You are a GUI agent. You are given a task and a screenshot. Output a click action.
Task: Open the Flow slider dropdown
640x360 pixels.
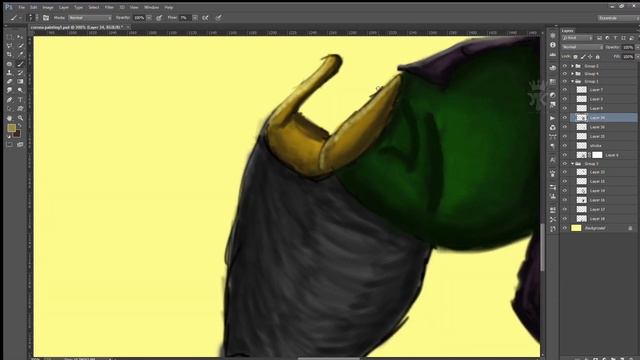coord(195,18)
